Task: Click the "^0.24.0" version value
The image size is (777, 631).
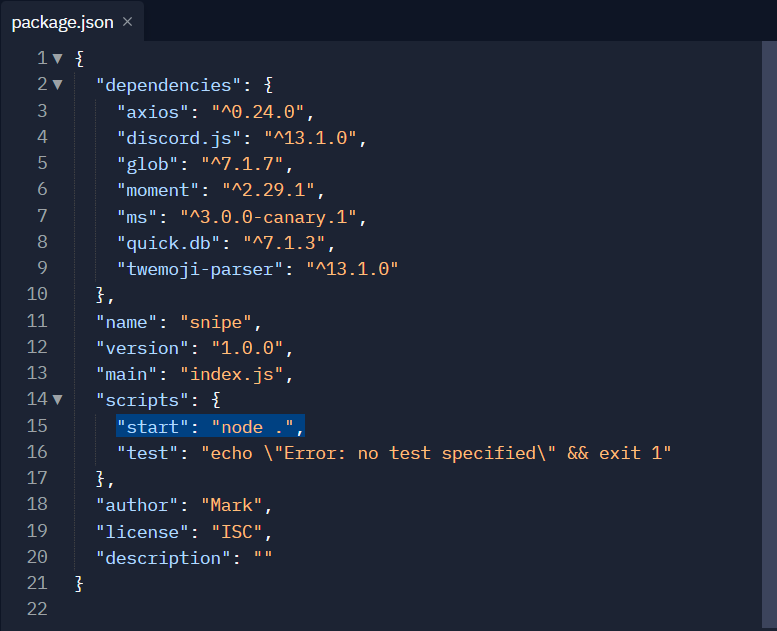Action: pyautogui.click(x=258, y=112)
